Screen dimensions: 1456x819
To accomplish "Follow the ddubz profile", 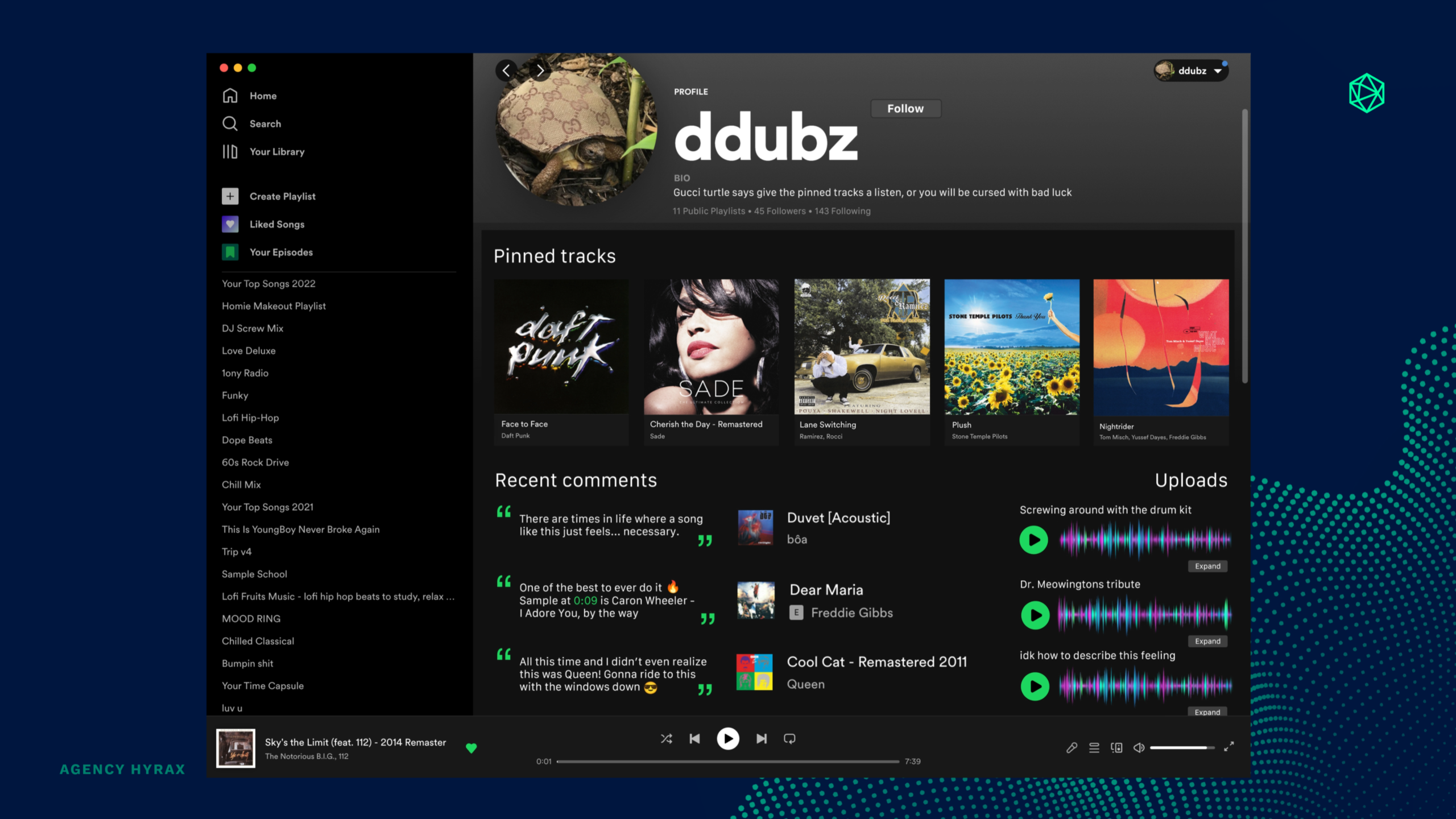I will click(905, 109).
